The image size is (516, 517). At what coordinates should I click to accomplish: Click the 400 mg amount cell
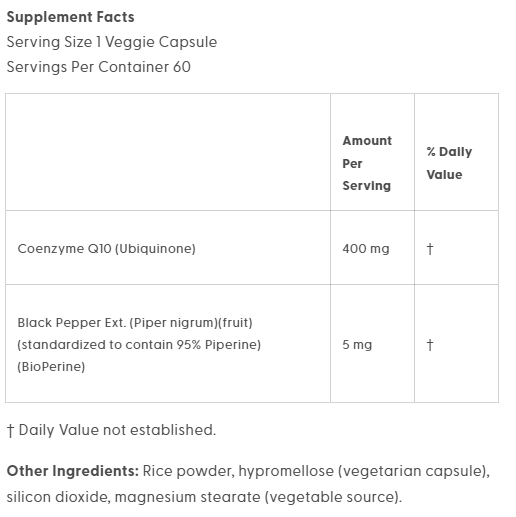366,249
